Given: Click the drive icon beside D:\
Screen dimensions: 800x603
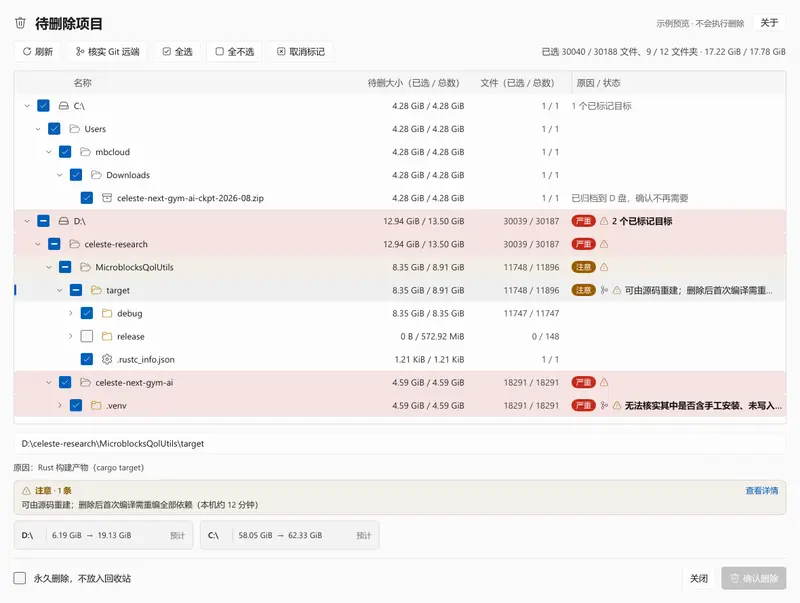Looking at the screenshot, I should tap(63, 221).
